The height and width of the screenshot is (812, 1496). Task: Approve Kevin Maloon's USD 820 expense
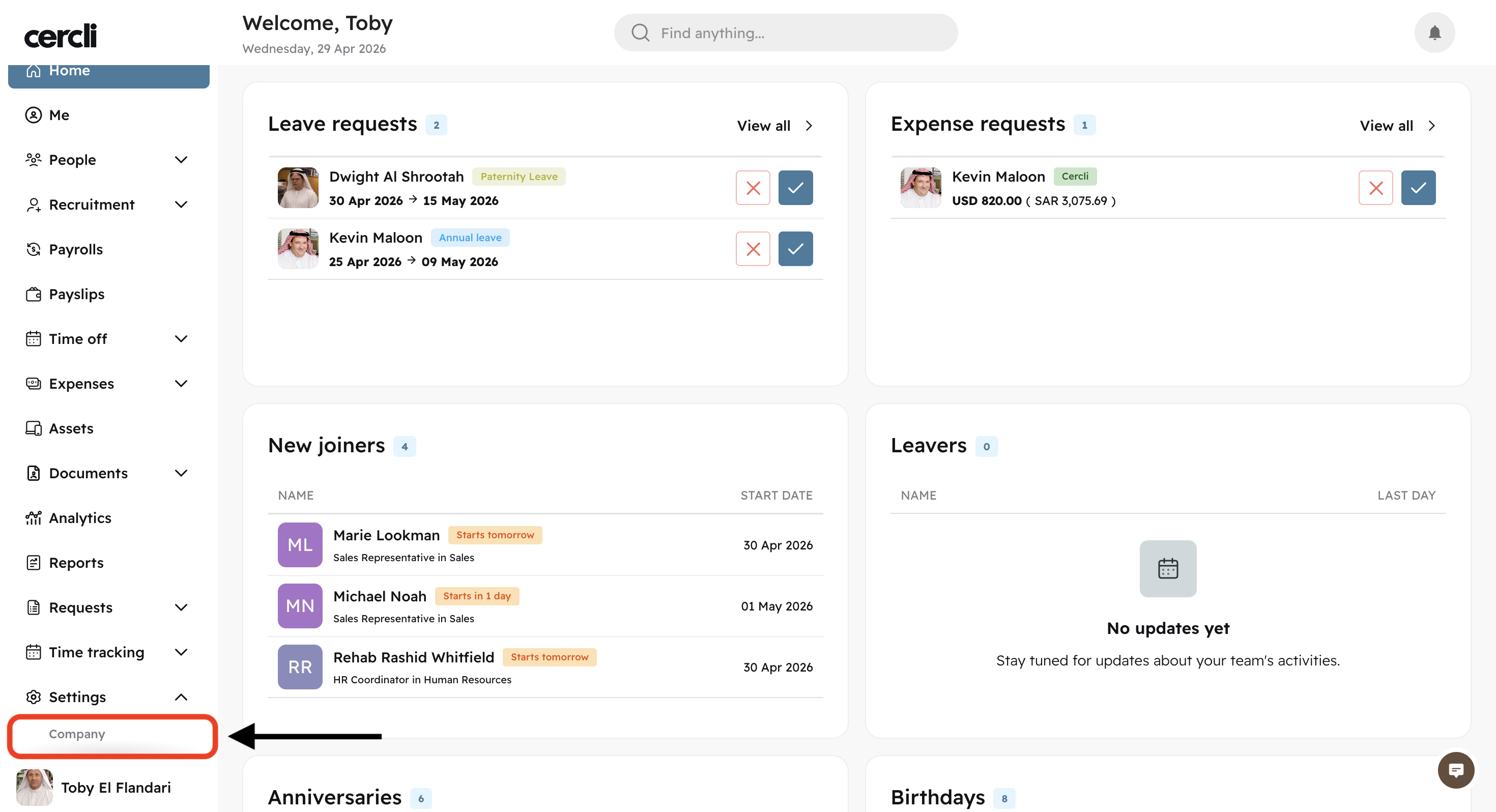click(x=1418, y=188)
